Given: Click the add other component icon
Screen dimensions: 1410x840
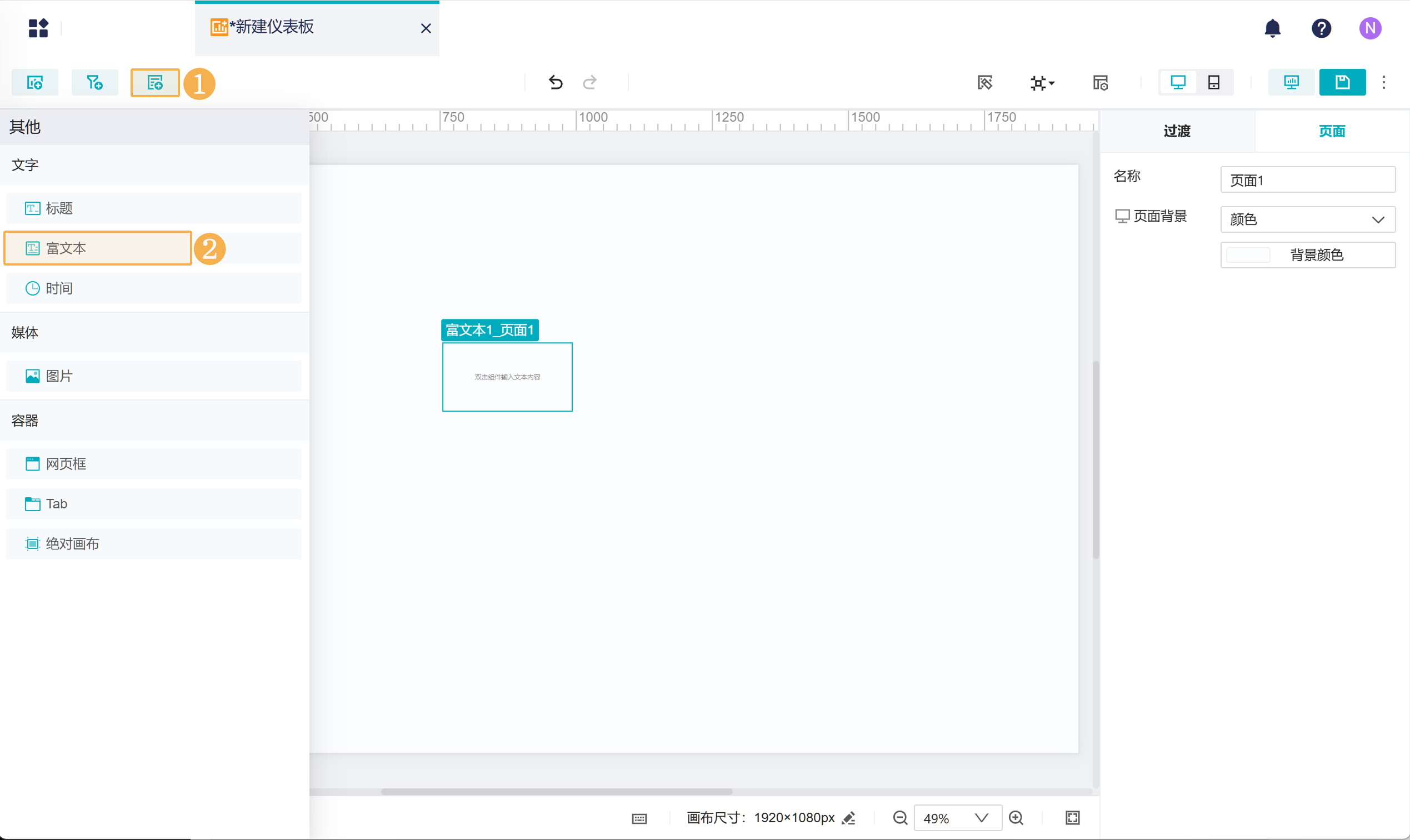Looking at the screenshot, I should (x=154, y=83).
